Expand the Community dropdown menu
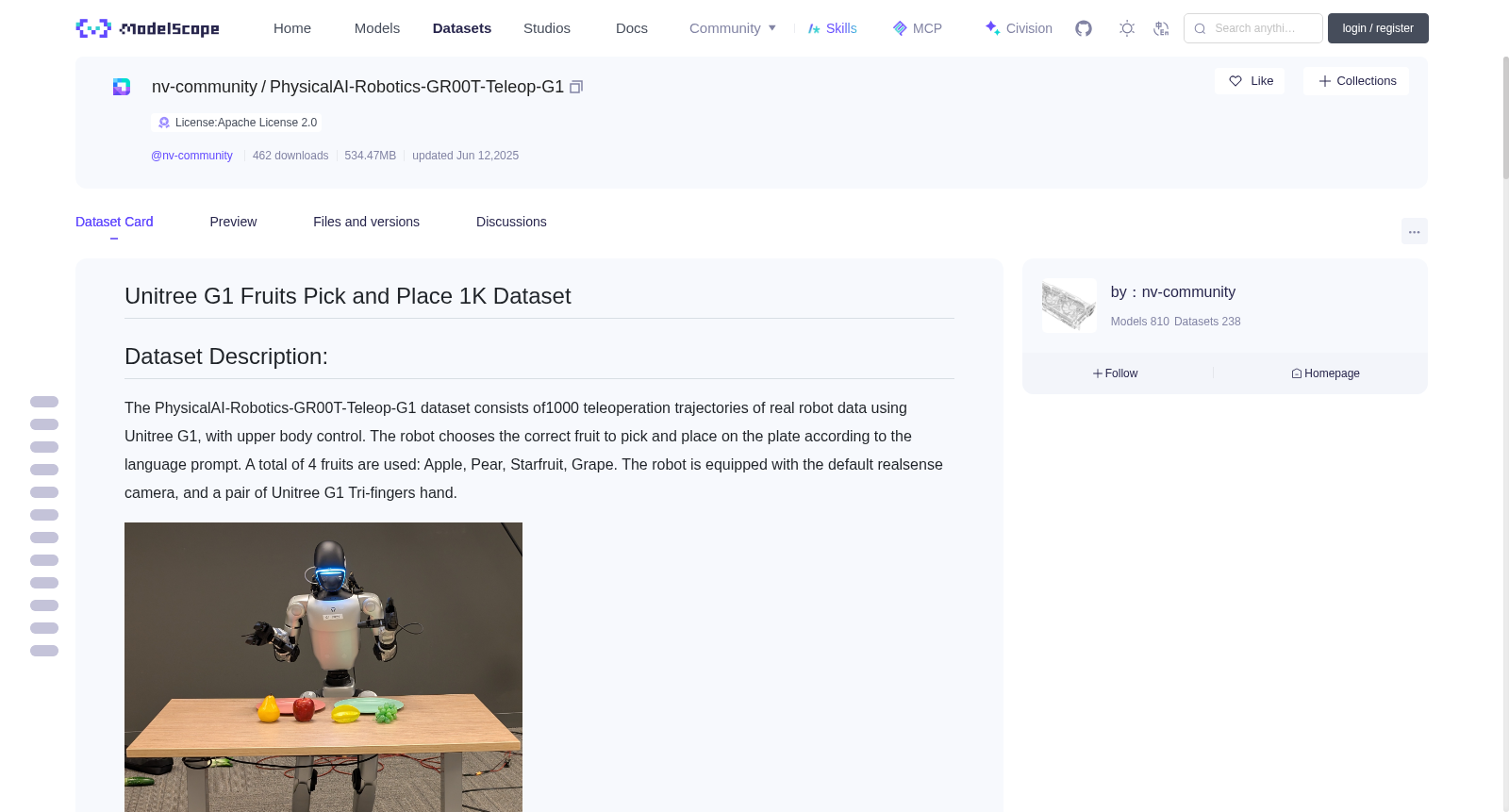1509x812 pixels. click(733, 28)
